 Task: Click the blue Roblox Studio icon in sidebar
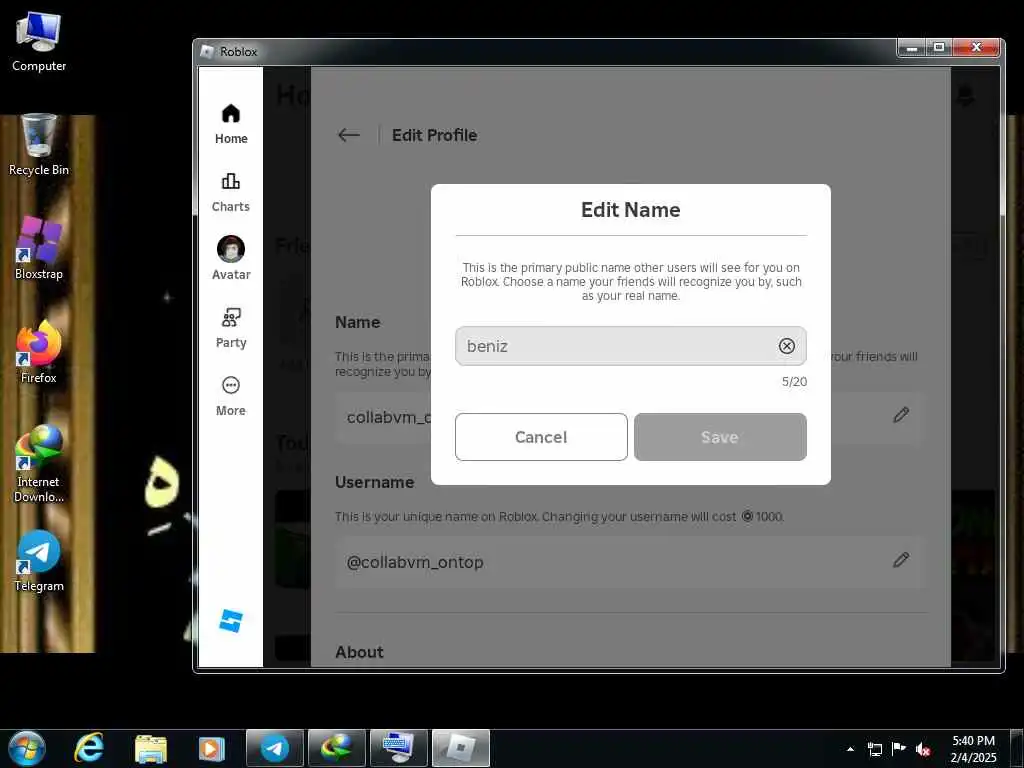pos(231,620)
